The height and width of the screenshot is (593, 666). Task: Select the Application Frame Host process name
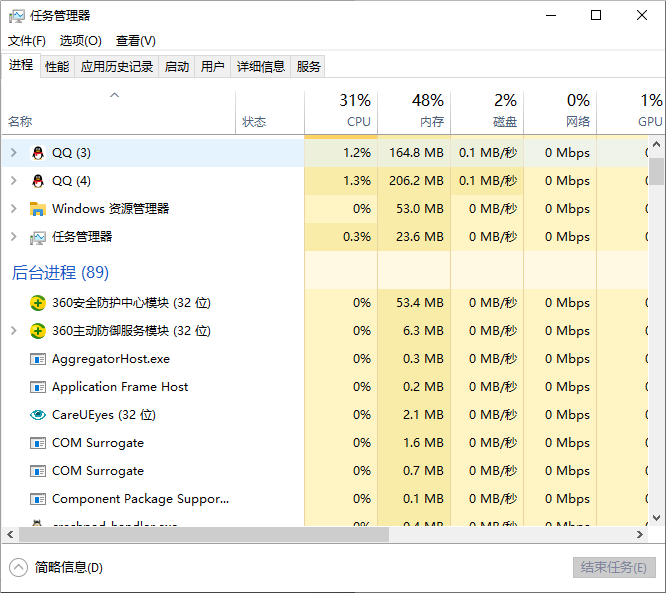[x=120, y=387]
